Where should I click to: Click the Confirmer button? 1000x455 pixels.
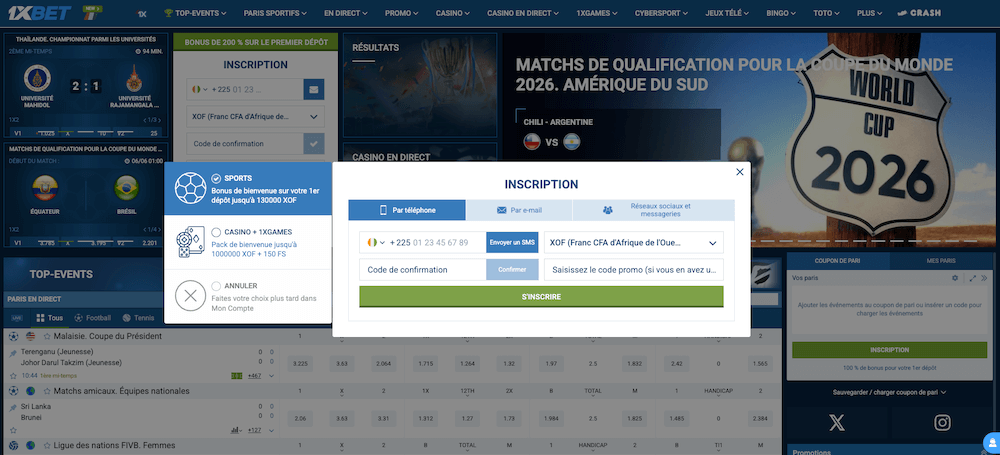(x=512, y=269)
